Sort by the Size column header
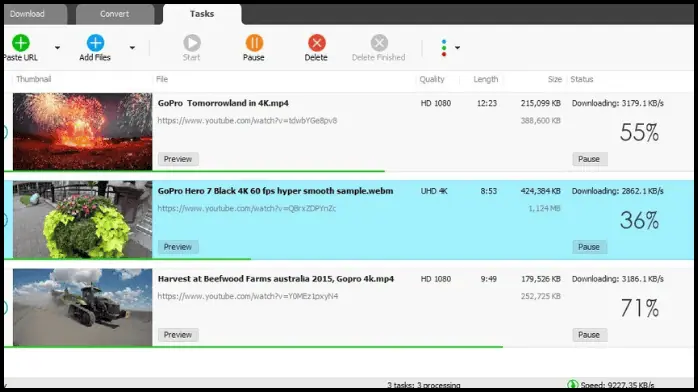Viewport: 698px width, 392px height. (x=555, y=79)
